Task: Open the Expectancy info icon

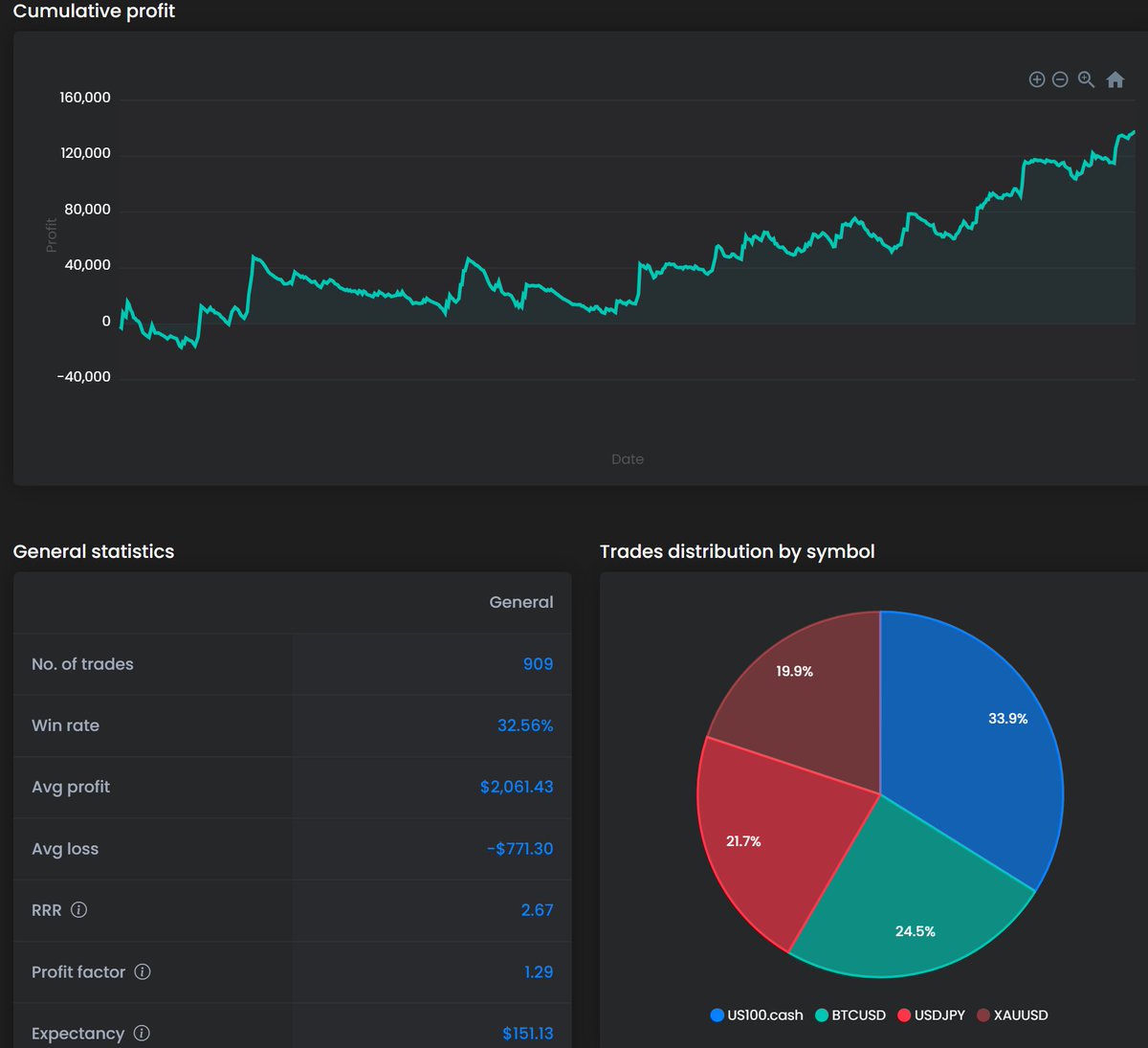Action: point(143,1034)
